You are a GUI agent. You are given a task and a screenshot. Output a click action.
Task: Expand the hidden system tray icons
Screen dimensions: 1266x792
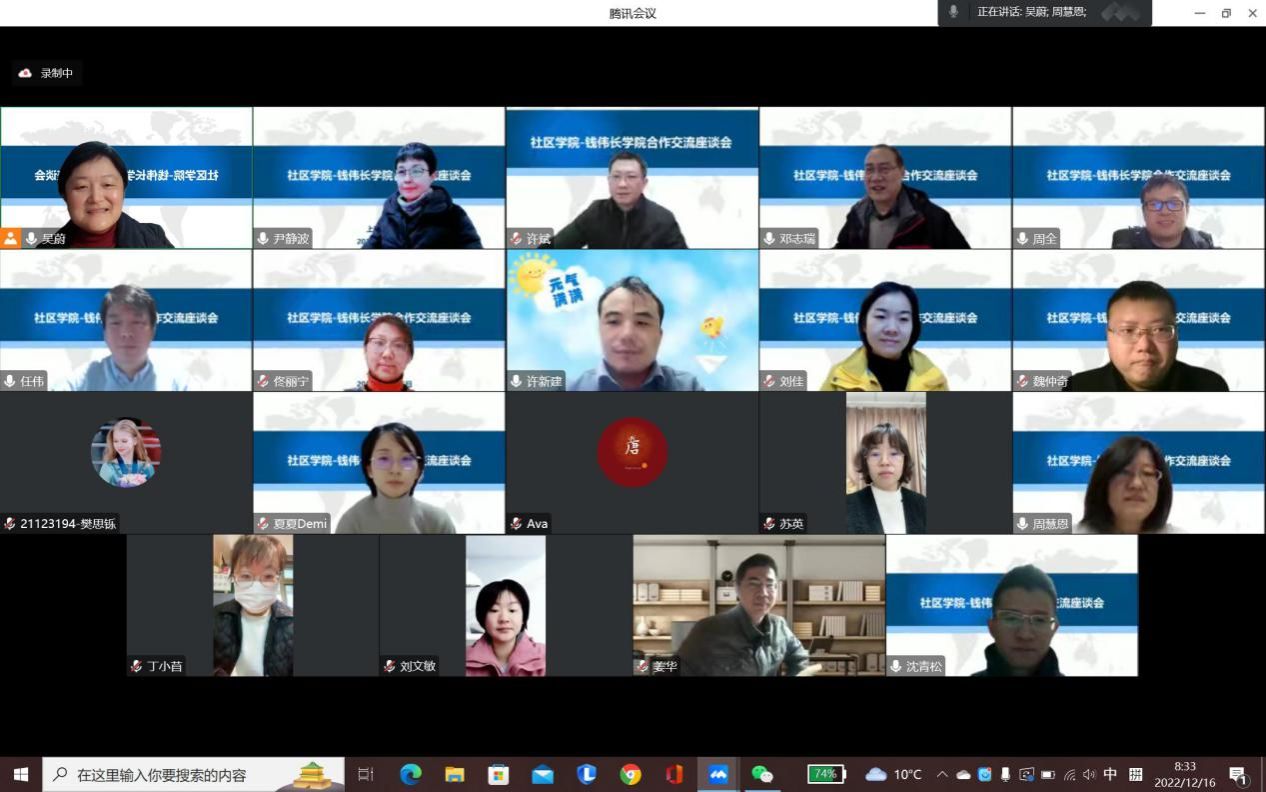(x=942, y=774)
